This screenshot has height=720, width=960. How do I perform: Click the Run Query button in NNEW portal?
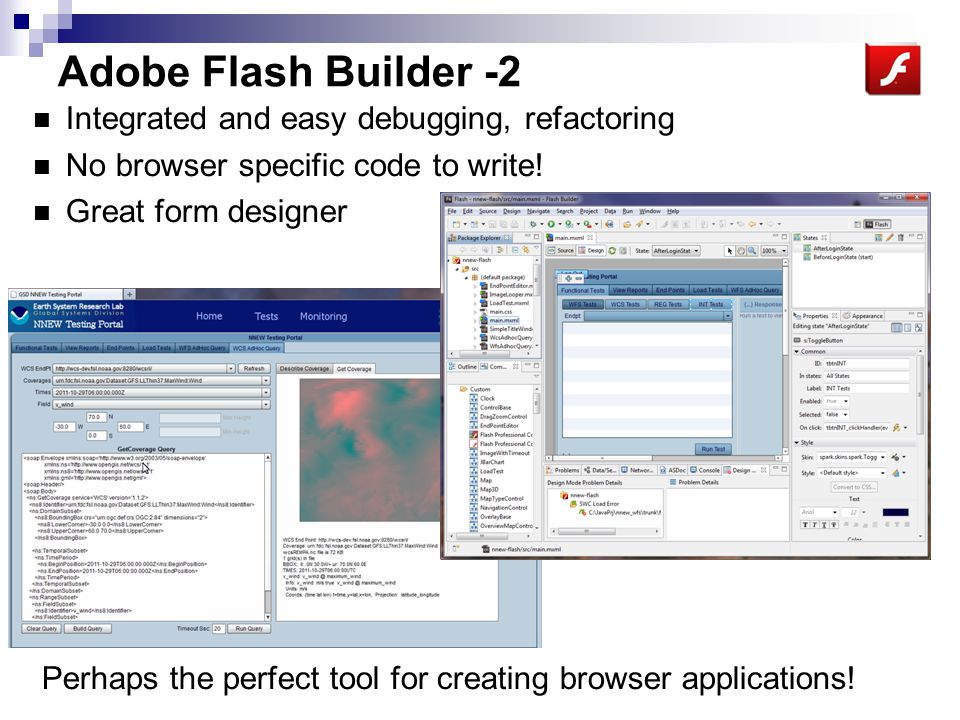pyautogui.click(x=249, y=629)
